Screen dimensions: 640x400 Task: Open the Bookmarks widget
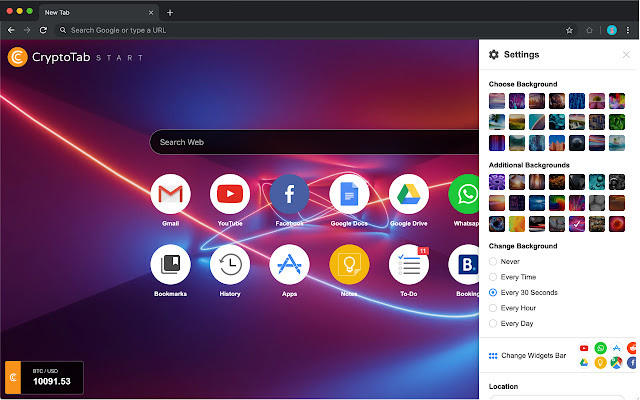tap(170, 264)
